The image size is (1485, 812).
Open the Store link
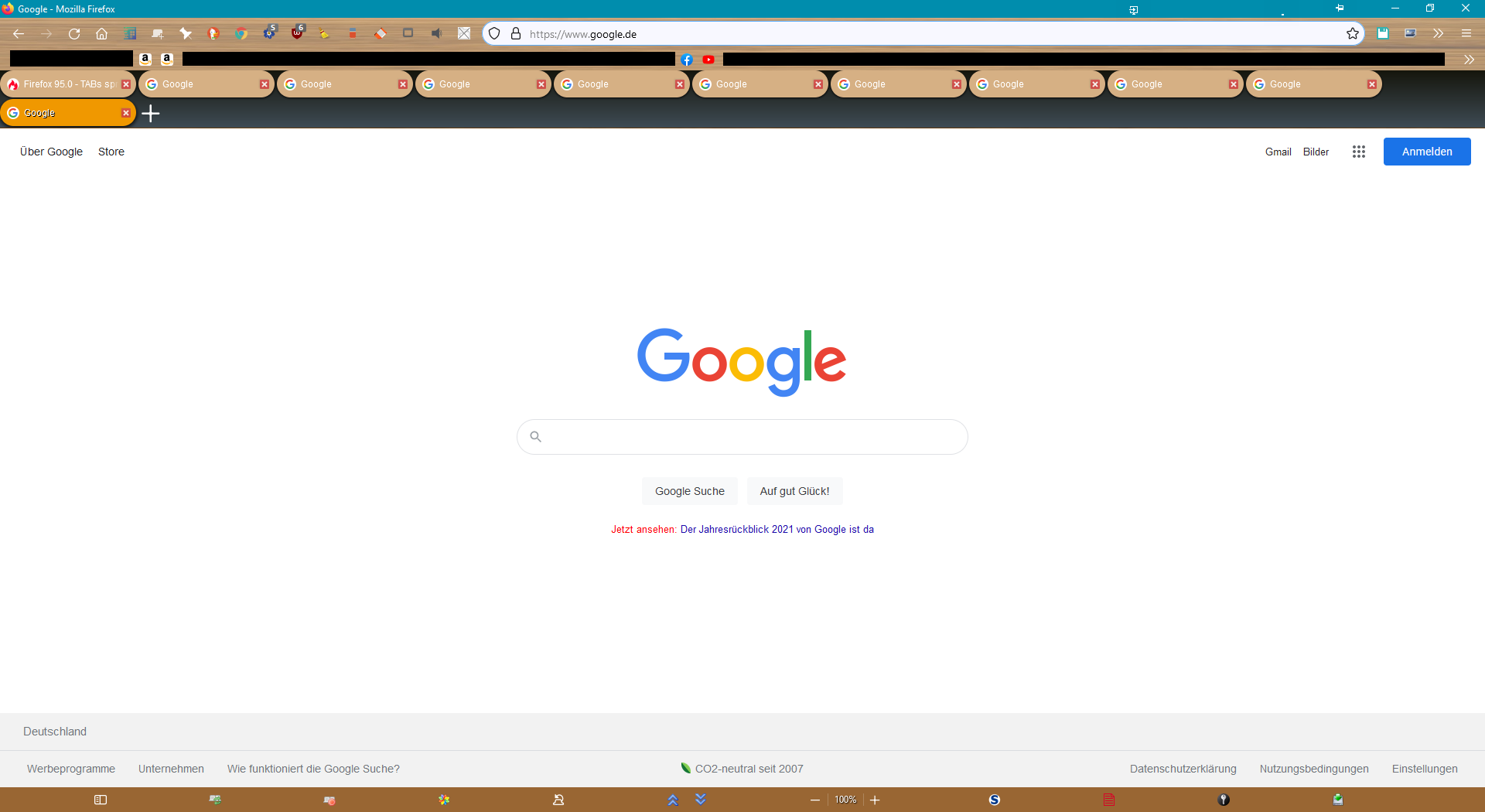[x=111, y=152]
